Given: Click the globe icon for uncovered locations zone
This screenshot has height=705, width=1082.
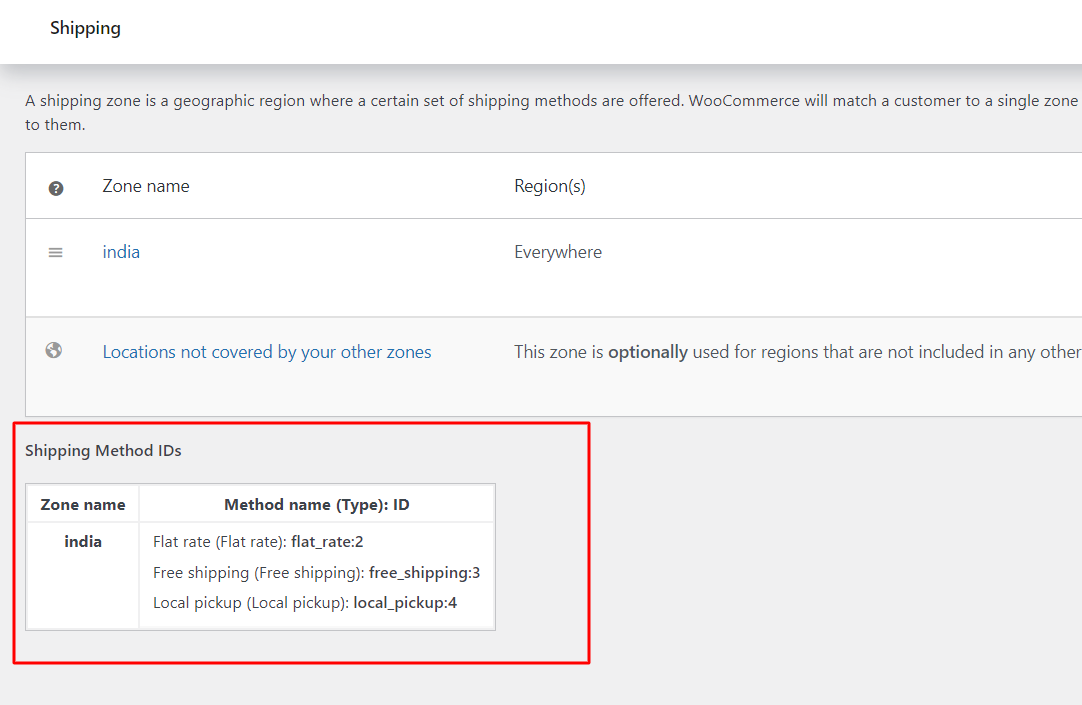Looking at the screenshot, I should click(x=54, y=350).
